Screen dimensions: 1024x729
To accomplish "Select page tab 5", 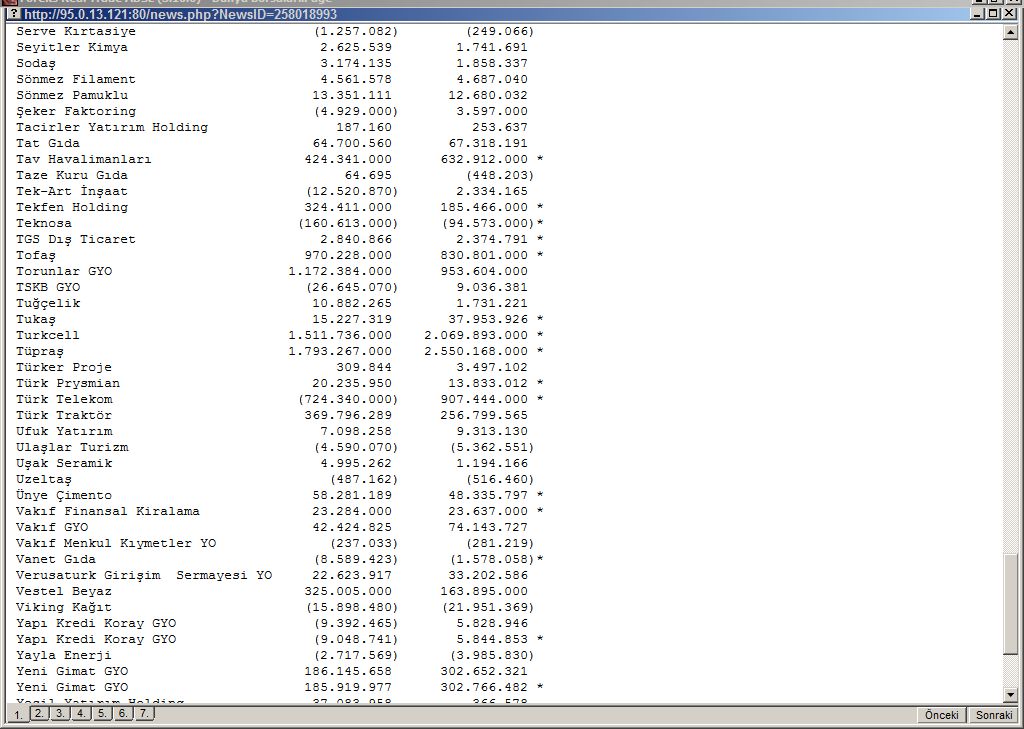I will (x=102, y=713).
